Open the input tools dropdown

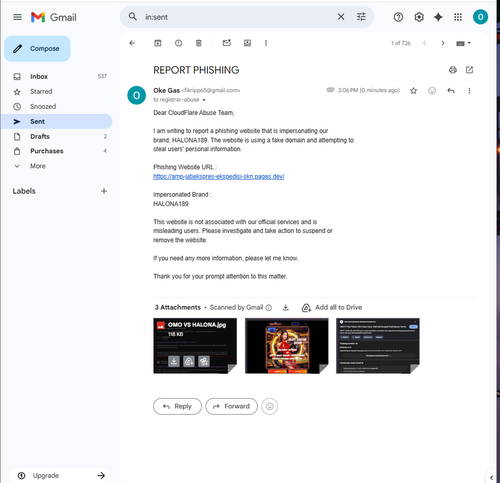click(x=463, y=43)
